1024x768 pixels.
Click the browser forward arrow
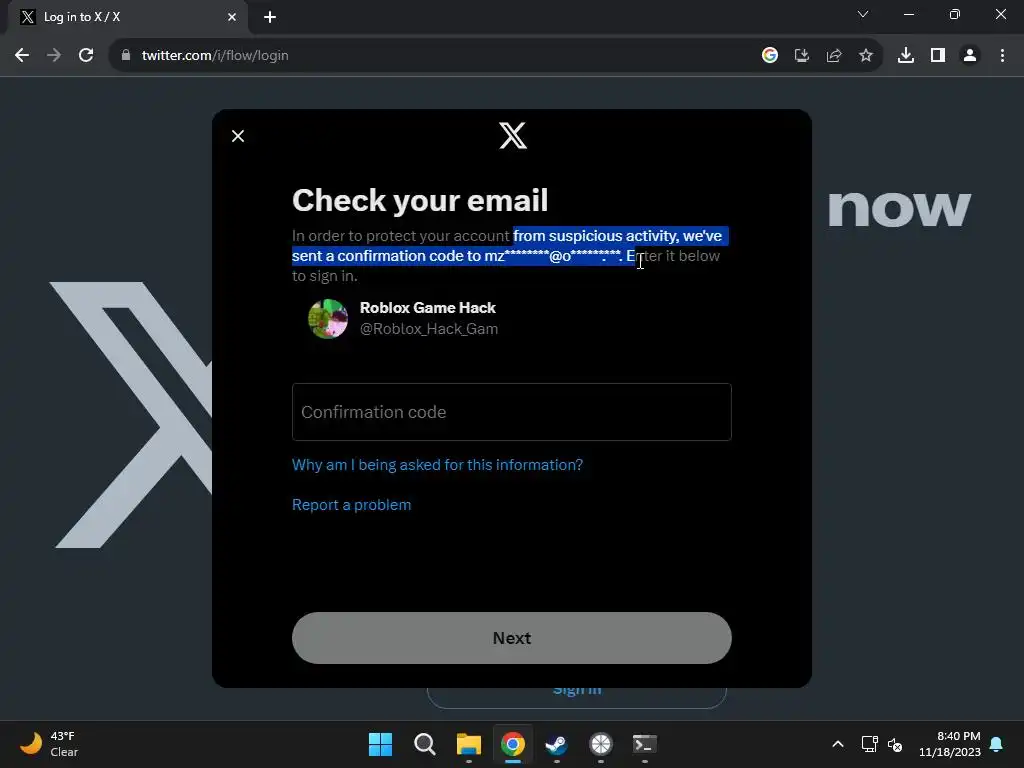click(x=54, y=56)
